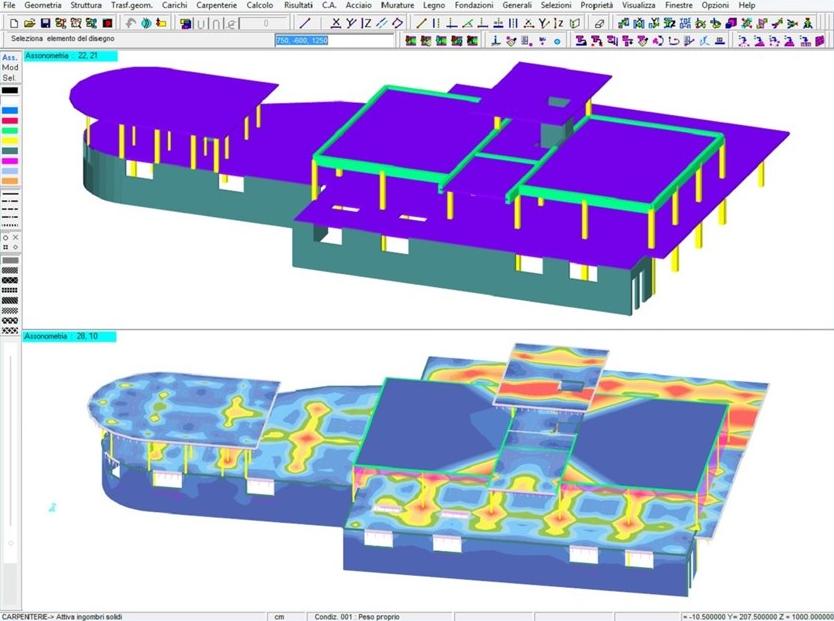This screenshot has height=621, width=834.
Task: Pick the yellow color swatch in the palette
Action: [x=10, y=138]
